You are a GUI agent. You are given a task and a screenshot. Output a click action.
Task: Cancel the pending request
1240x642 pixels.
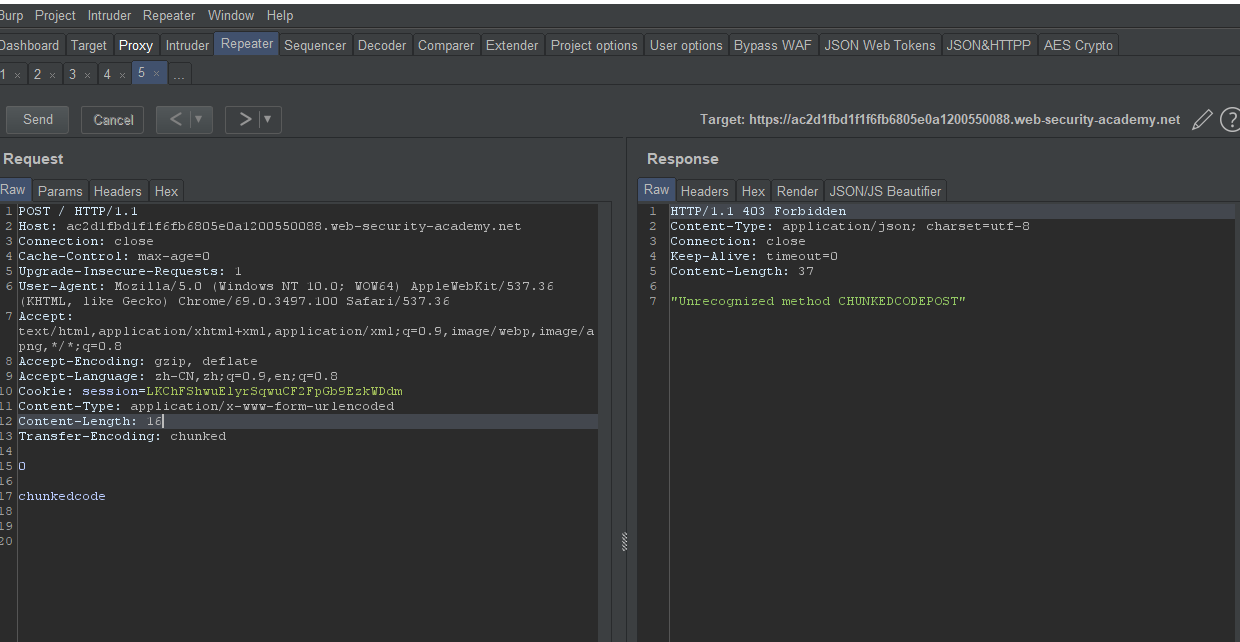click(x=113, y=120)
